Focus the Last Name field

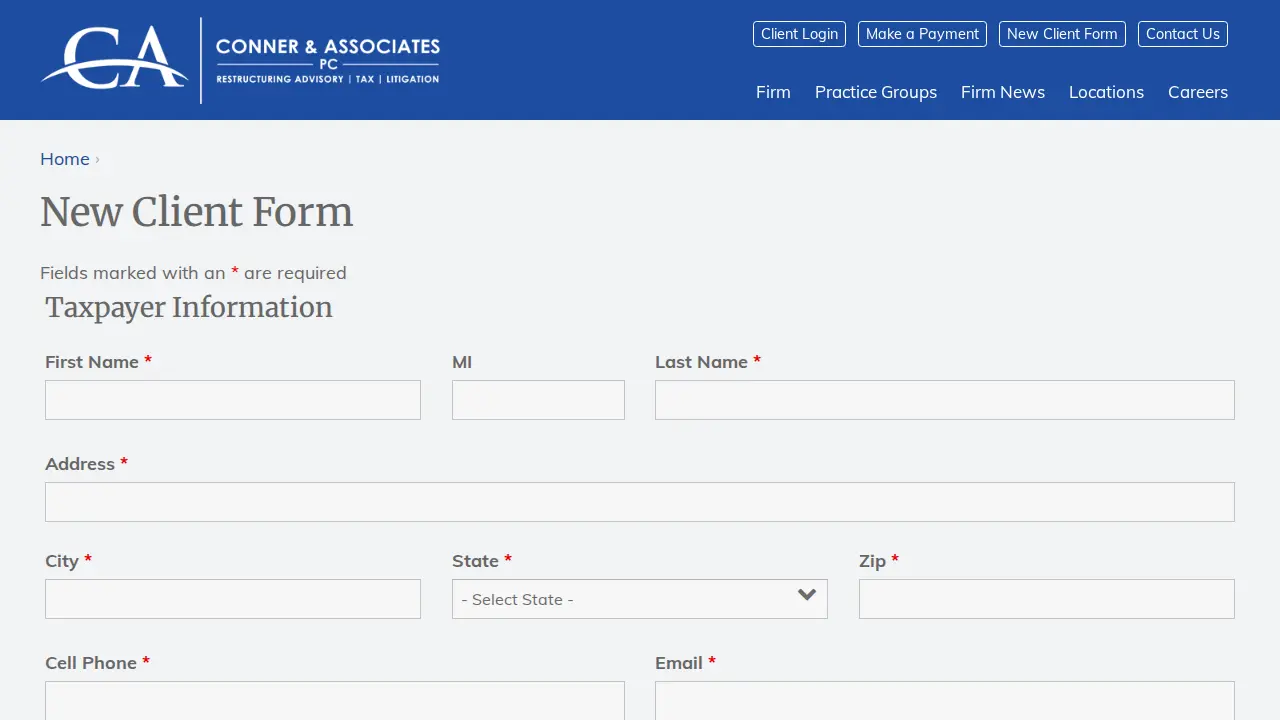[945, 400]
